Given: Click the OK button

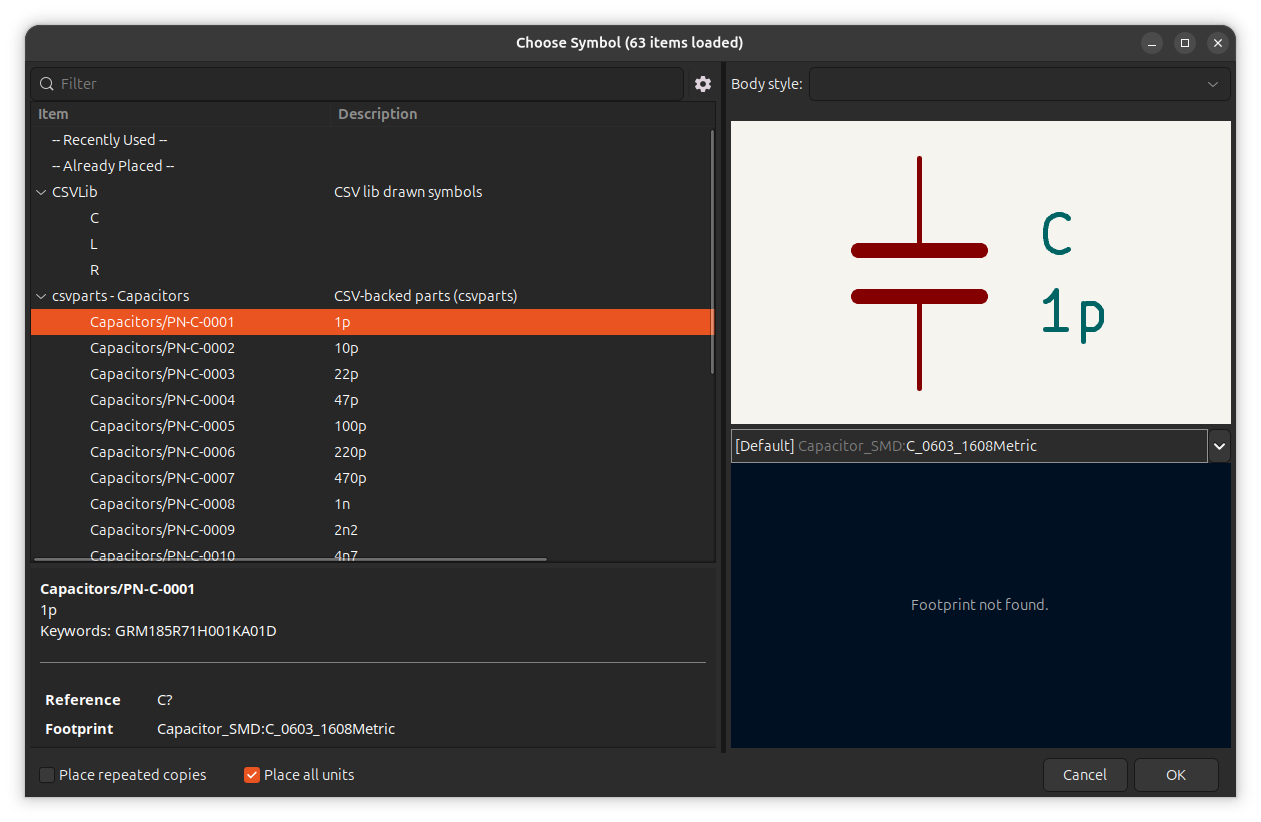Looking at the screenshot, I should (1176, 775).
